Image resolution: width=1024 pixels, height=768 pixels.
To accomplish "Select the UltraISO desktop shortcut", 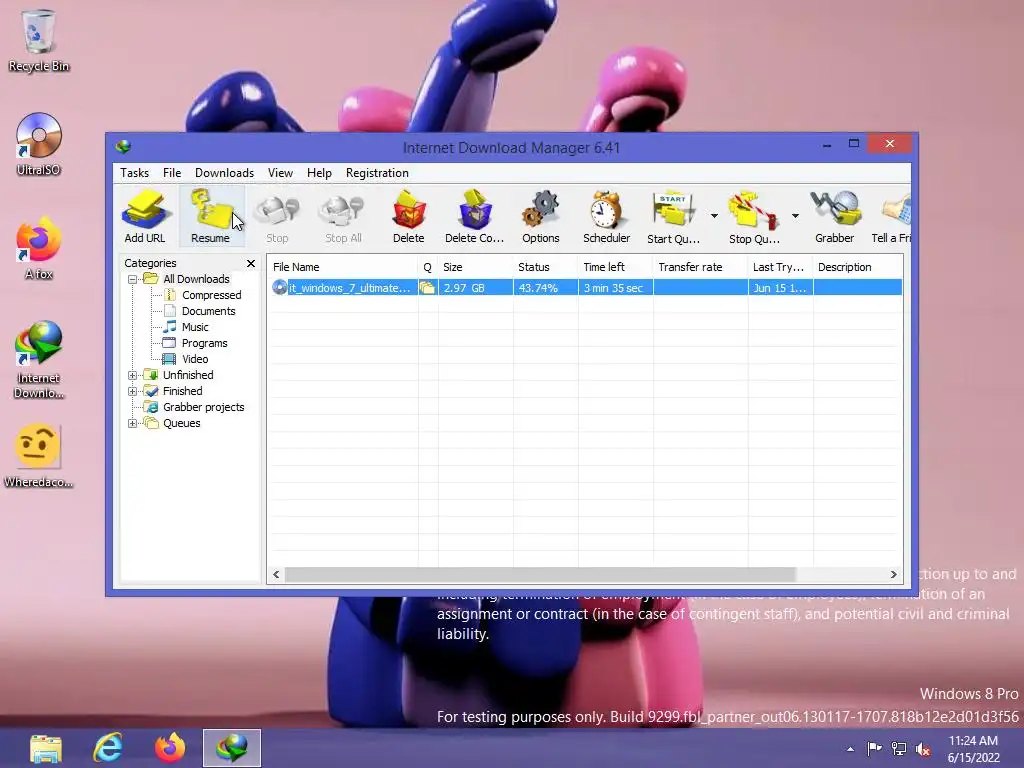I will 39,144.
